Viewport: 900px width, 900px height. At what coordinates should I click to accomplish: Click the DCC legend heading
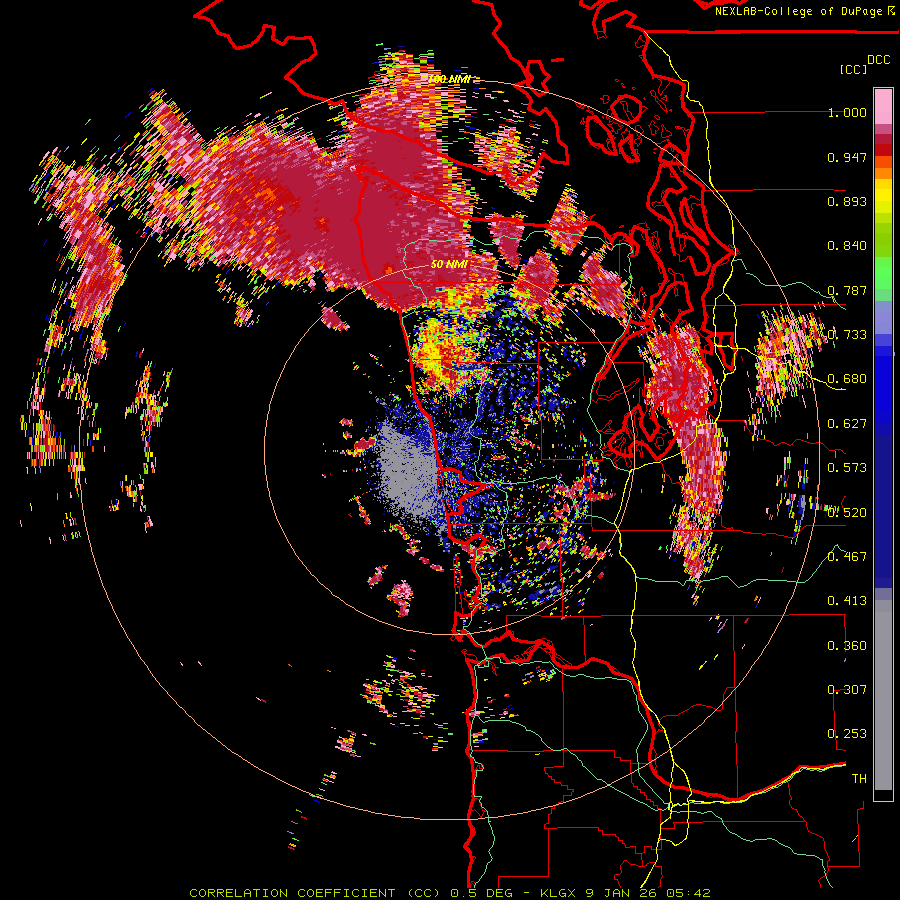click(x=879, y=60)
